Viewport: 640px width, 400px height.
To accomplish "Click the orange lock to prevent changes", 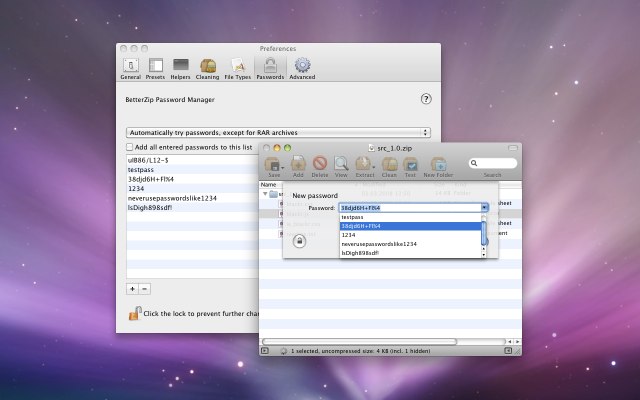I will (x=133, y=313).
